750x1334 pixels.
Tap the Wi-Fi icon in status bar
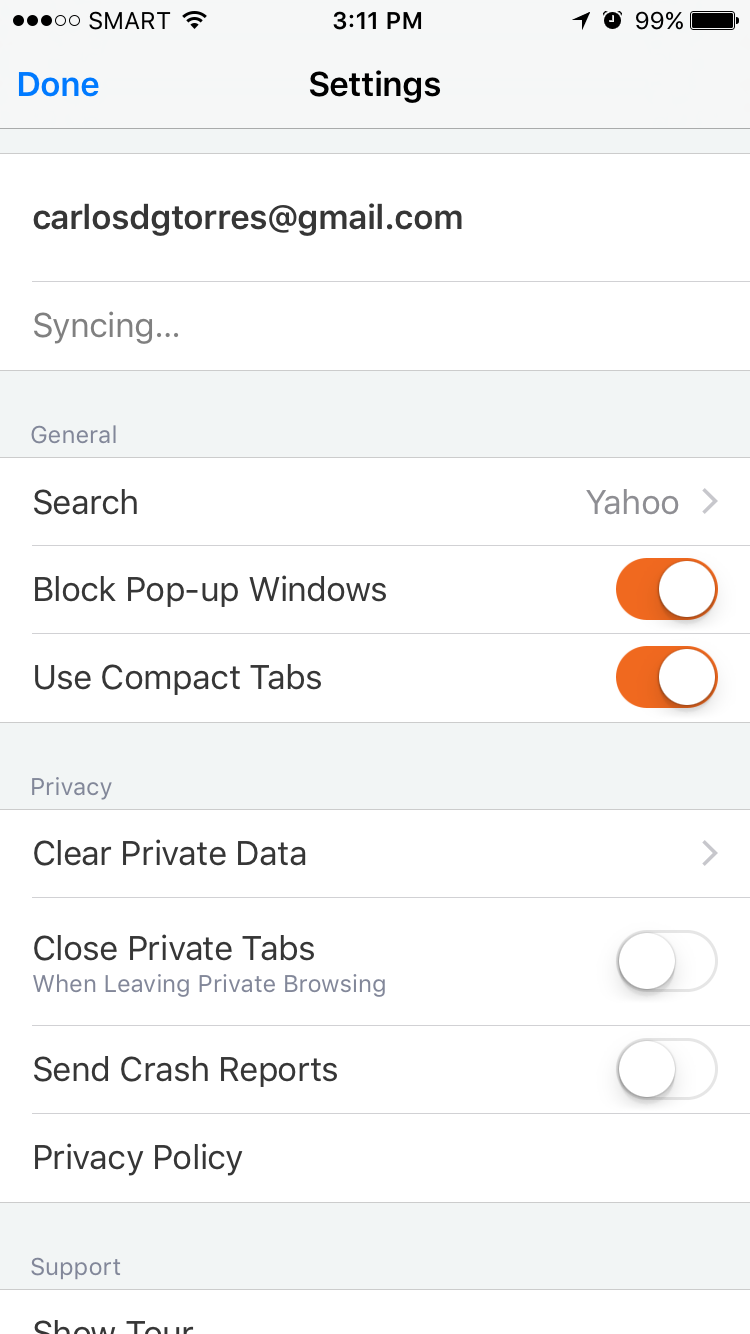click(x=195, y=21)
